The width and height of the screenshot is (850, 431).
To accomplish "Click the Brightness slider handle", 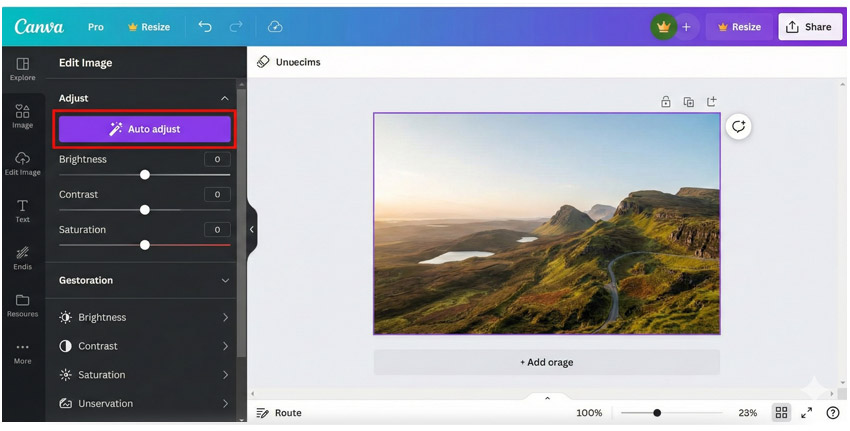I will (145, 175).
